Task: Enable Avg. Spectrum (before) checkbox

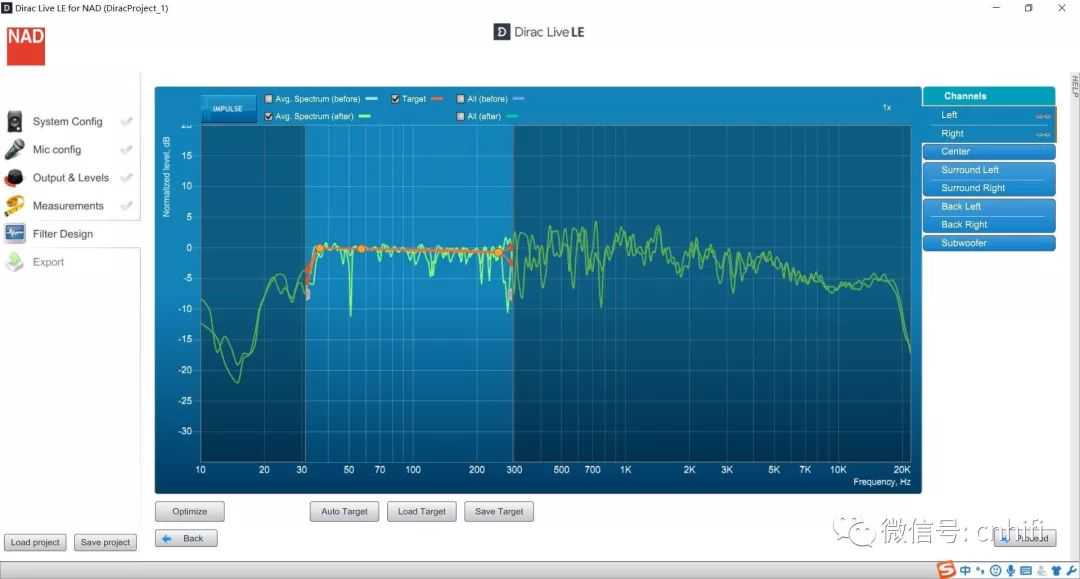Action: tap(269, 99)
